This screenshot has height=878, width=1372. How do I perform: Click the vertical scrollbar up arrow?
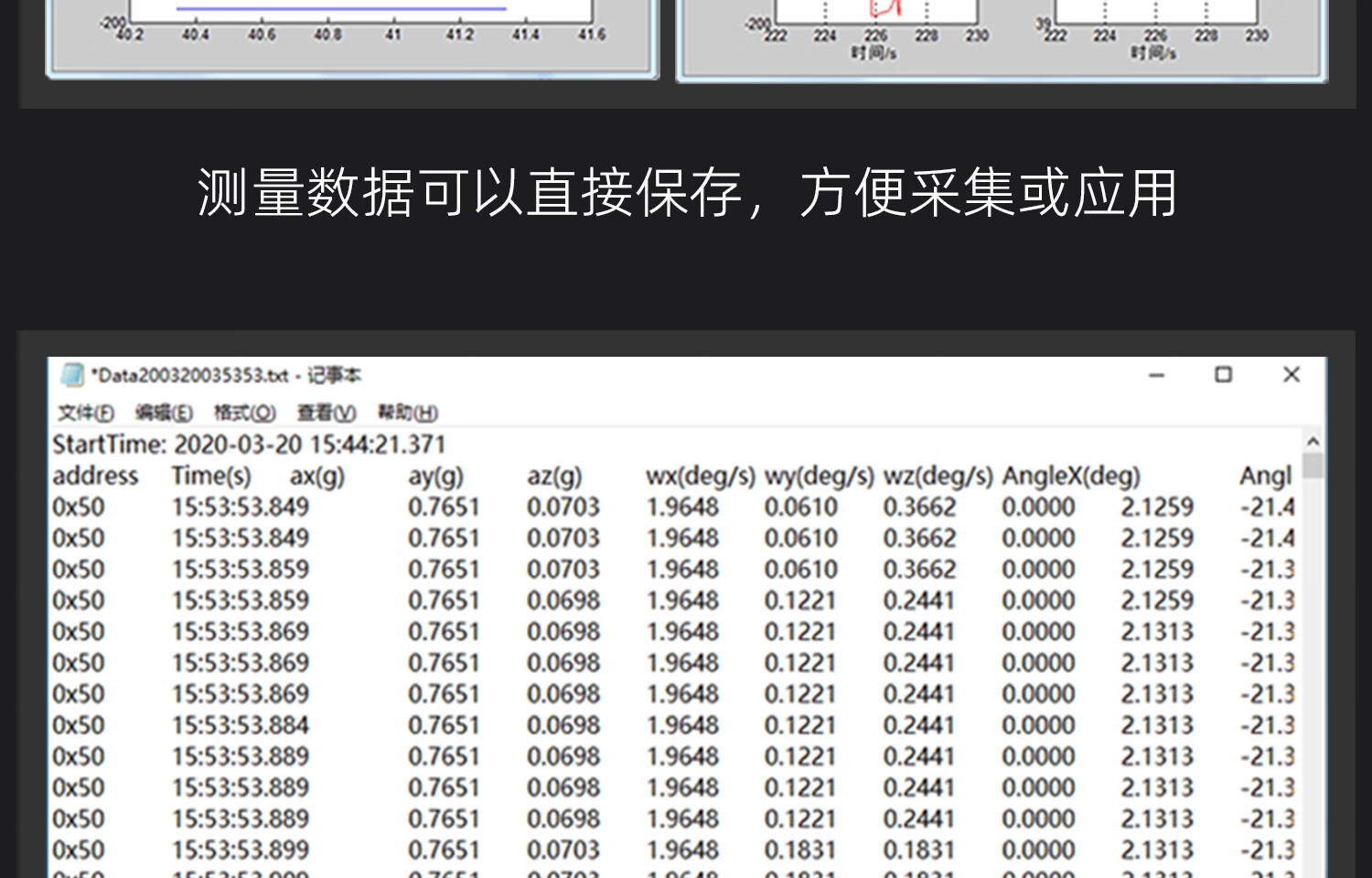[x=1313, y=441]
